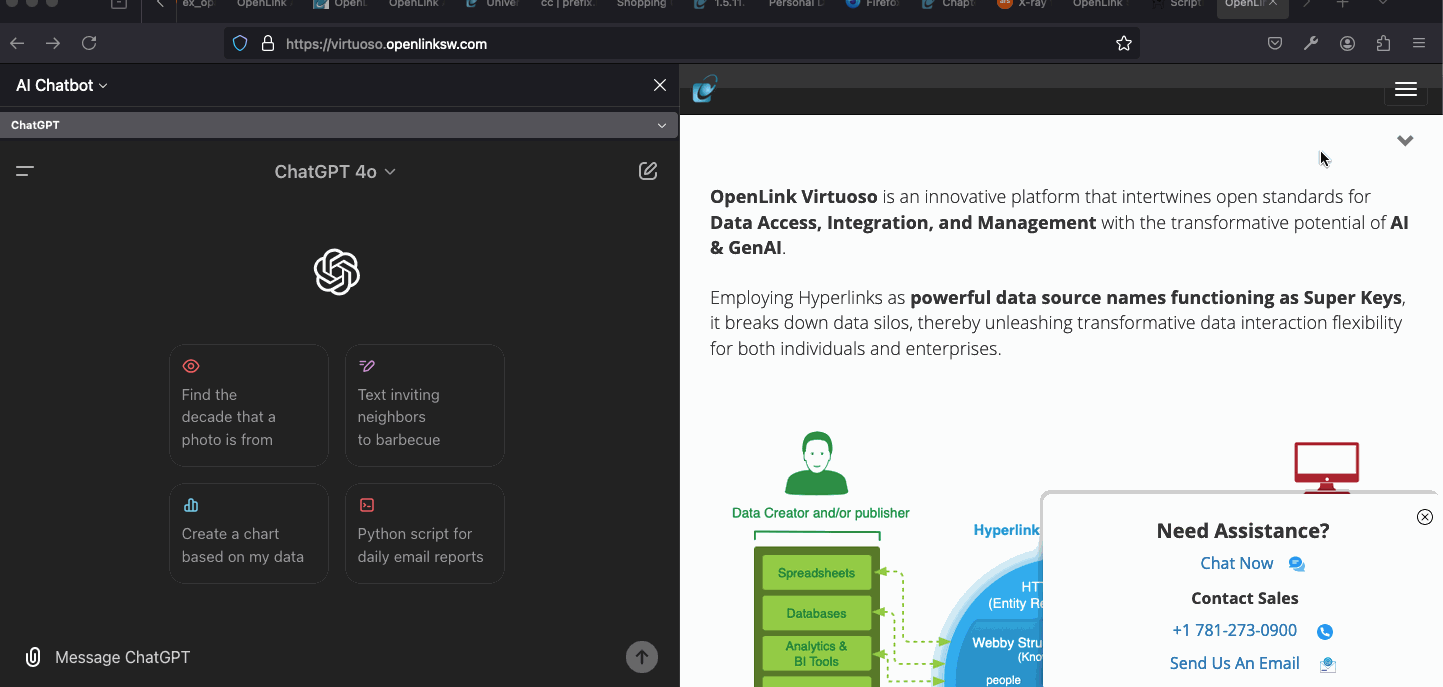Open the extensions puzzle icon
The width and height of the screenshot is (1443, 687).
[1384, 43]
